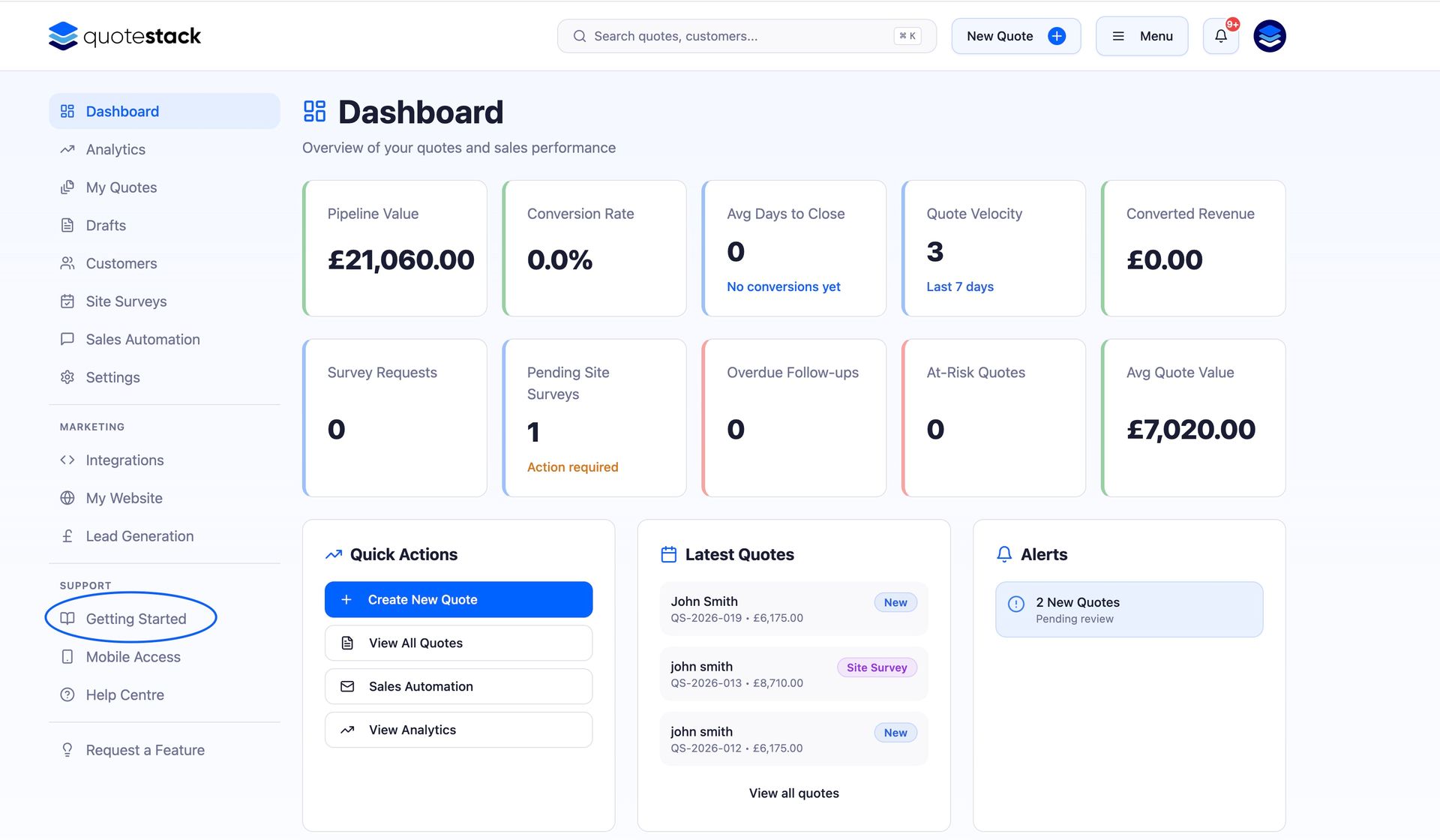Click the My Website globe icon
Image resolution: width=1440 pixels, height=840 pixels.
[x=67, y=498]
